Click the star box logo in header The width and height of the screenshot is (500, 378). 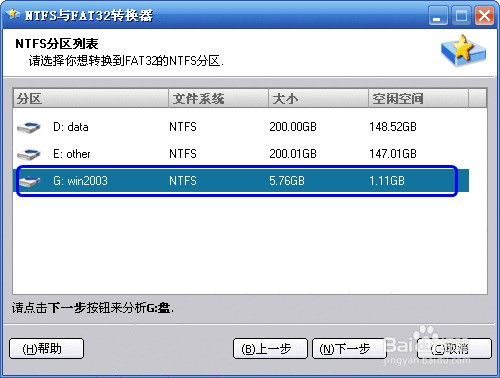pyautogui.click(x=463, y=50)
